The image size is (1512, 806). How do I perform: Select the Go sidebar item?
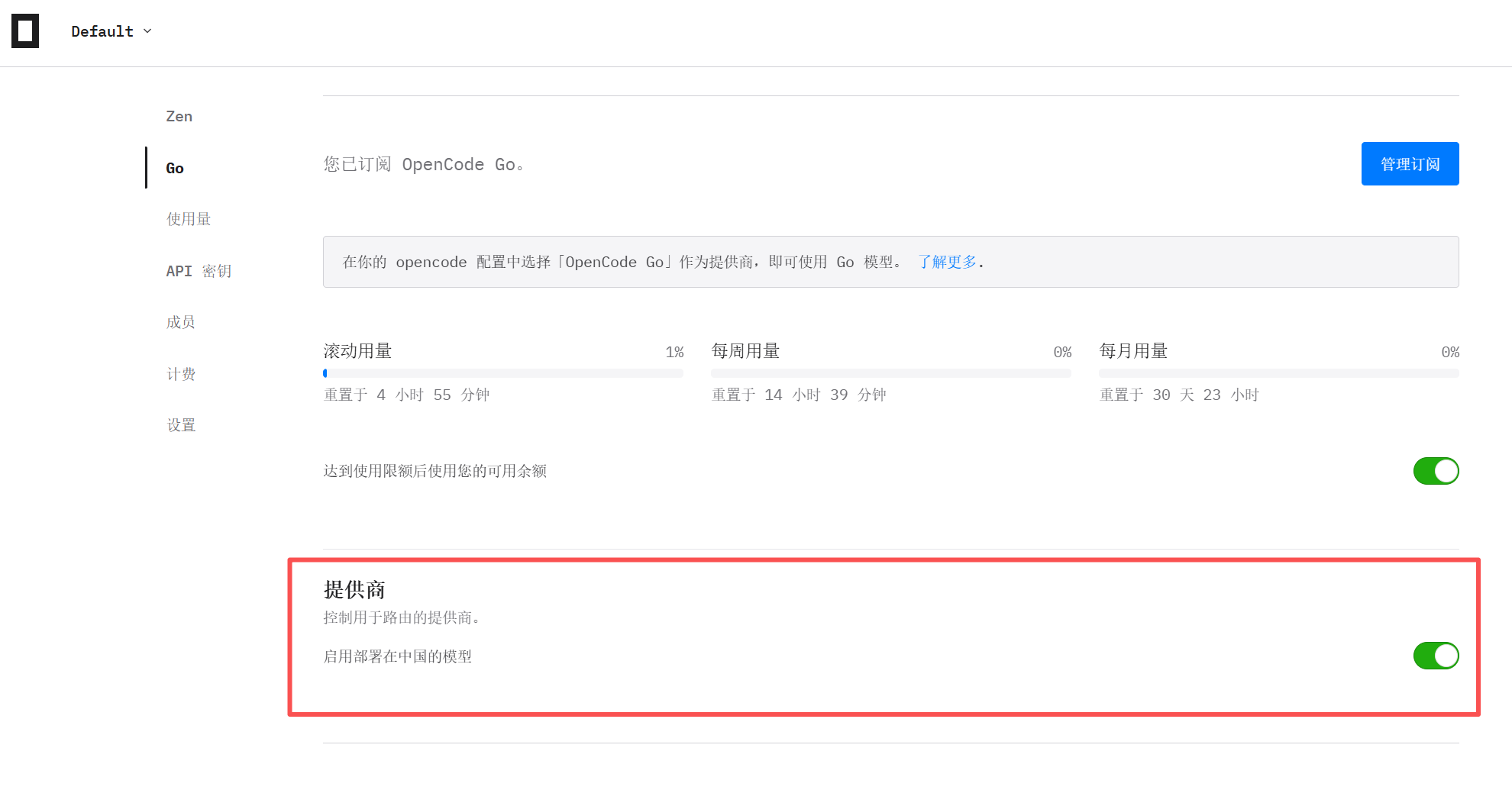[x=175, y=168]
